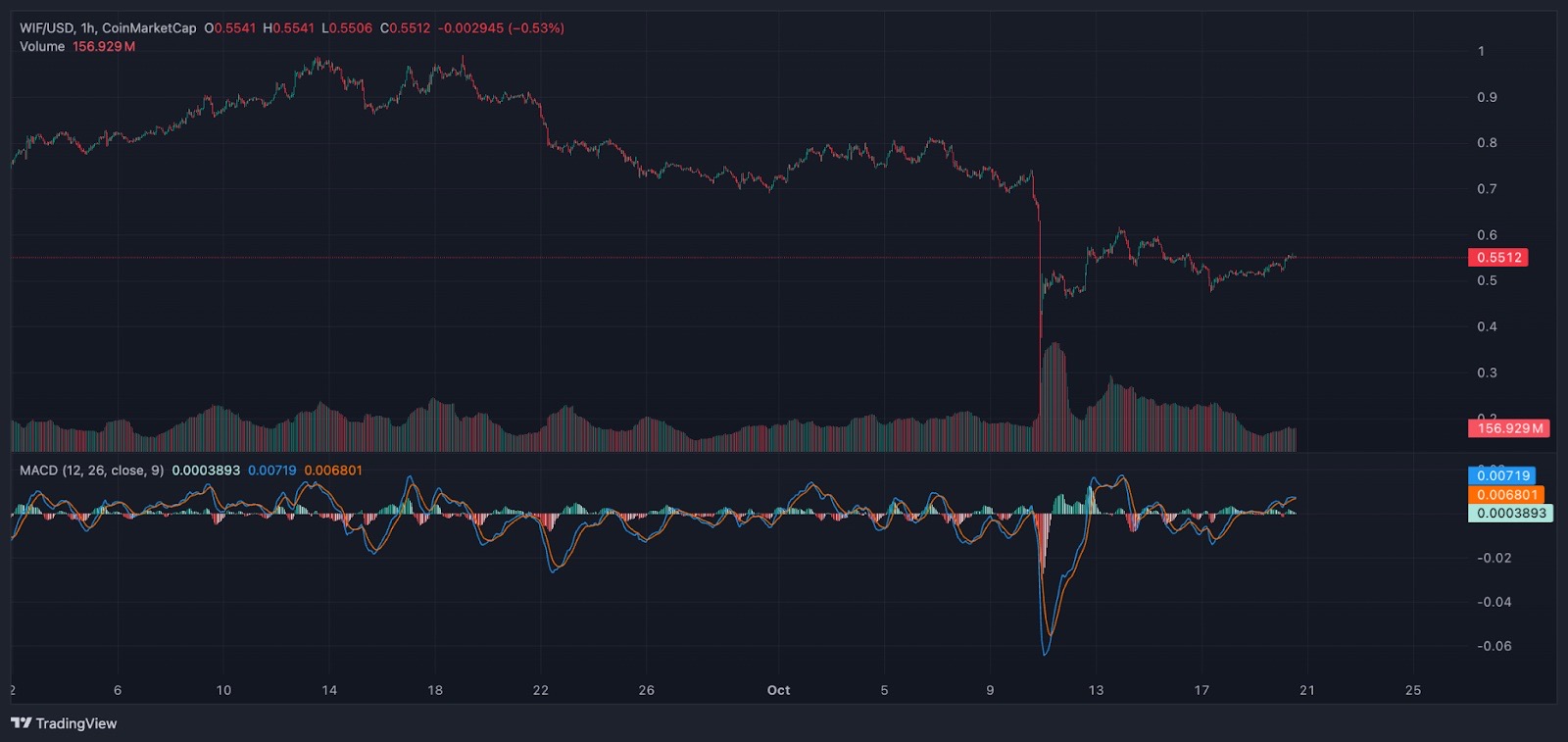The image size is (1568, 742).
Task: Click the Oct label on time axis
Action: (x=778, y=691)
